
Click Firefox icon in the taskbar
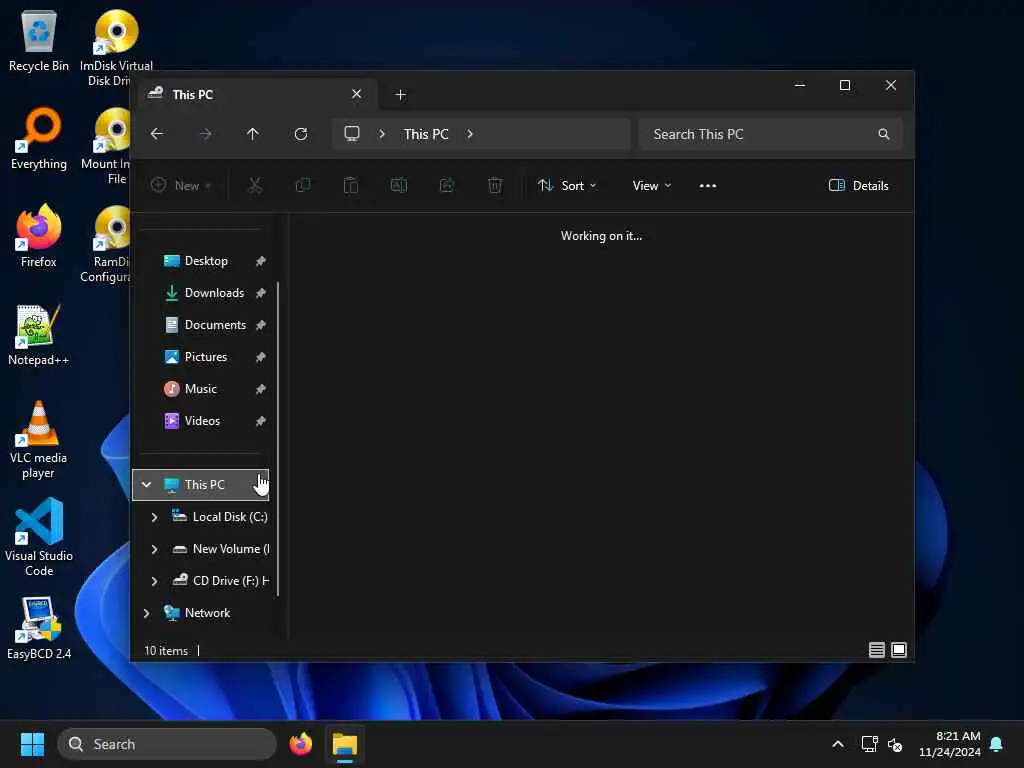[300, 744]
